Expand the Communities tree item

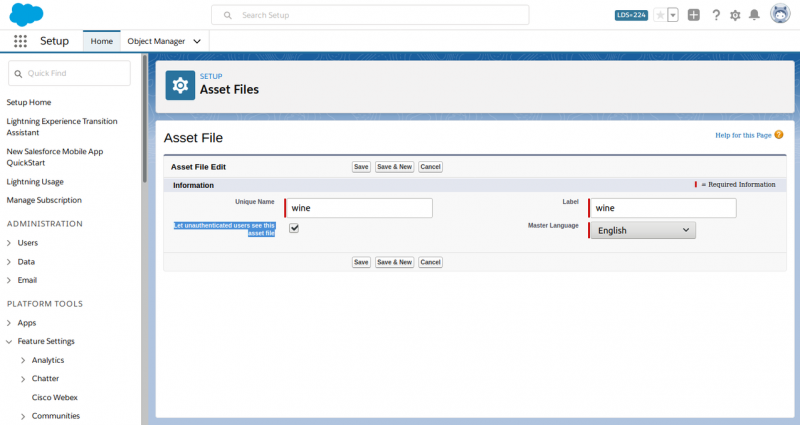[23, 416]
